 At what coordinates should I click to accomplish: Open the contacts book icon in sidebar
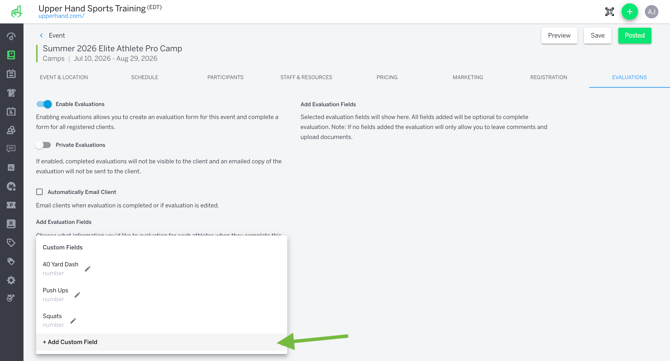(12, 224)
